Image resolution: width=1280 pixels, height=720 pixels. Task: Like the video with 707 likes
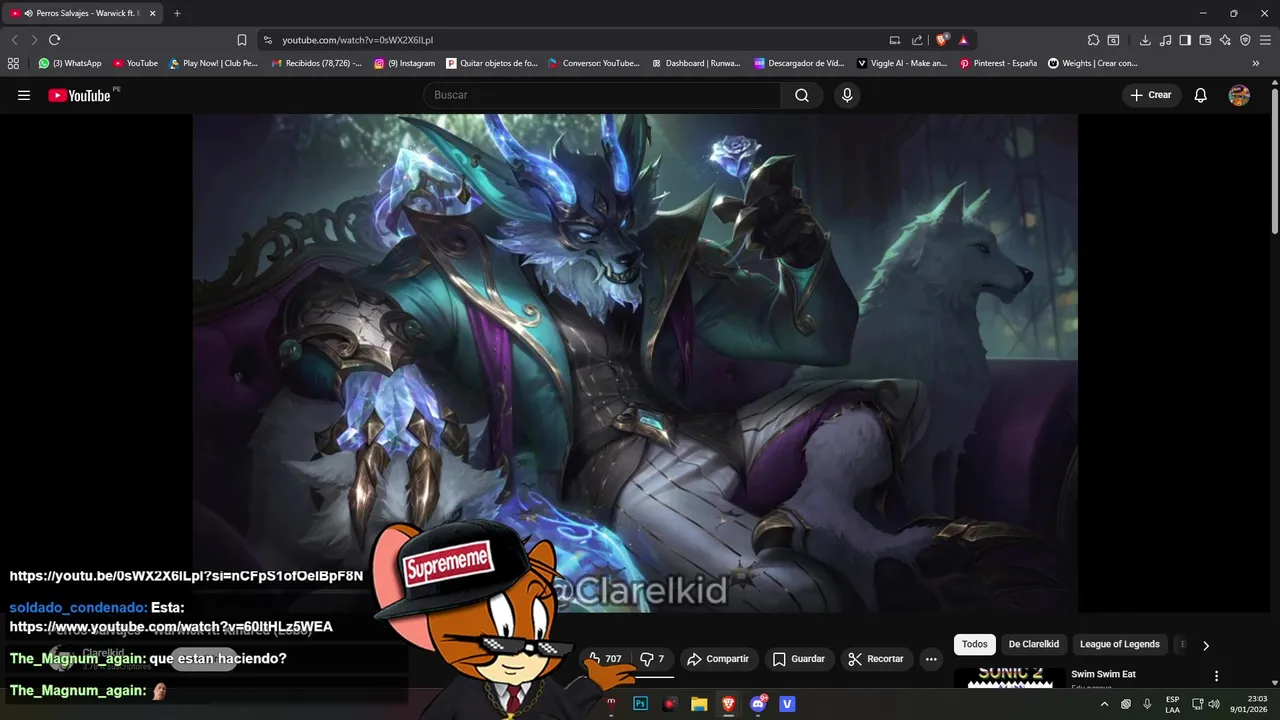point(606,659)
